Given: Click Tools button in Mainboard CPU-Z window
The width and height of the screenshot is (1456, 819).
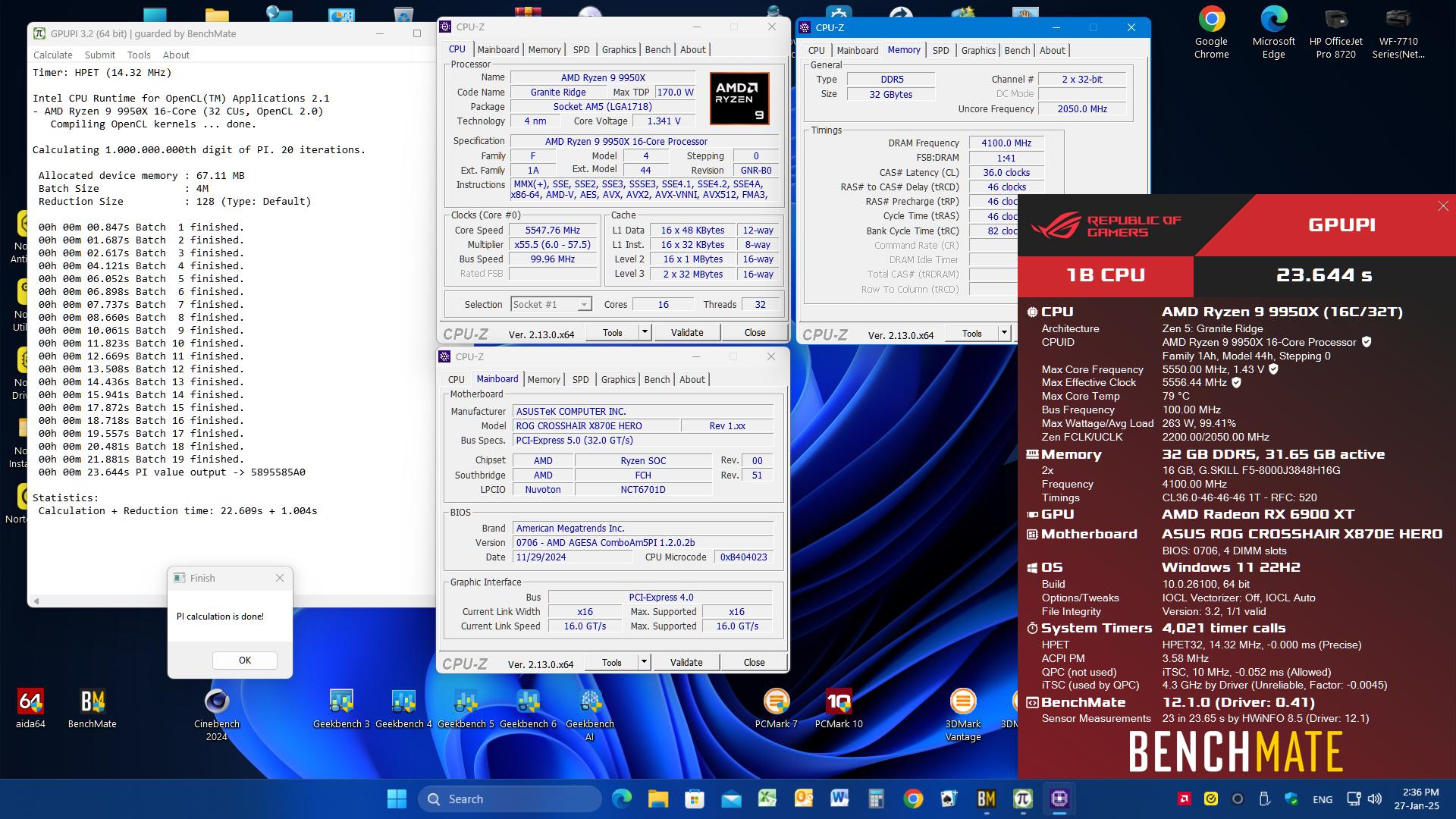Looking at the screenshot, I should [x=611, y=662].
